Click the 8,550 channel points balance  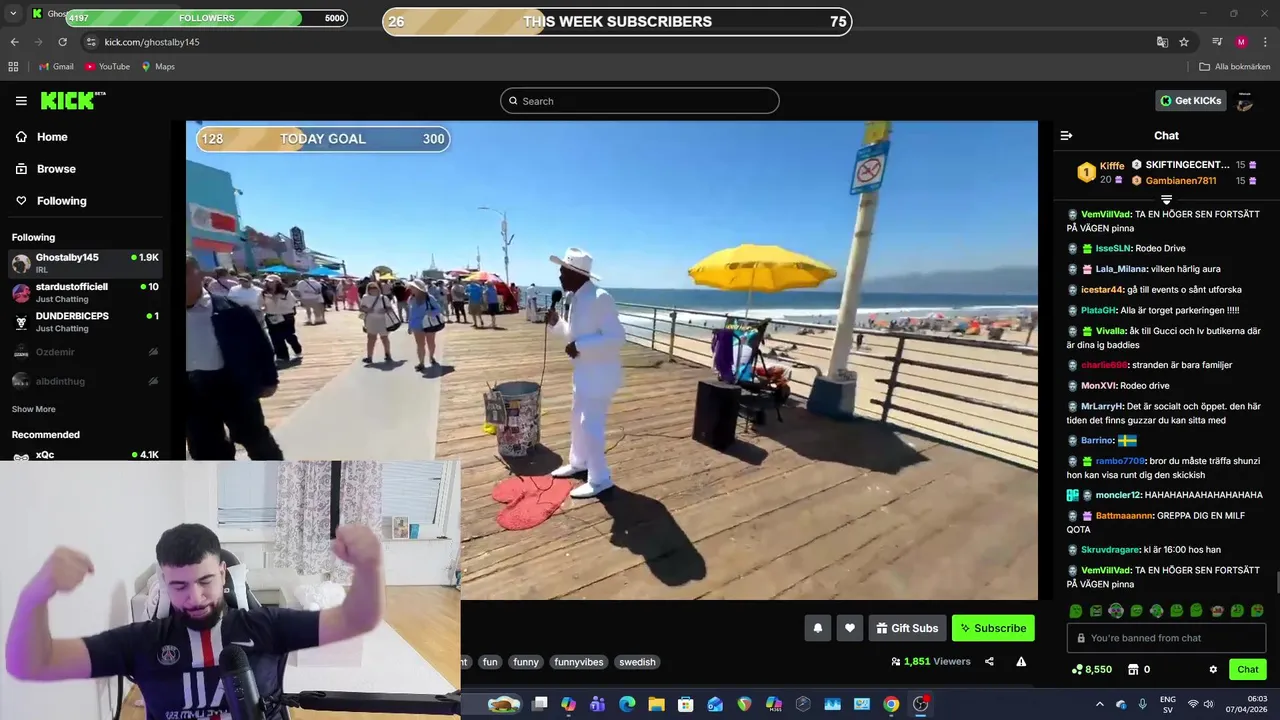click(x=1091, y=670)
